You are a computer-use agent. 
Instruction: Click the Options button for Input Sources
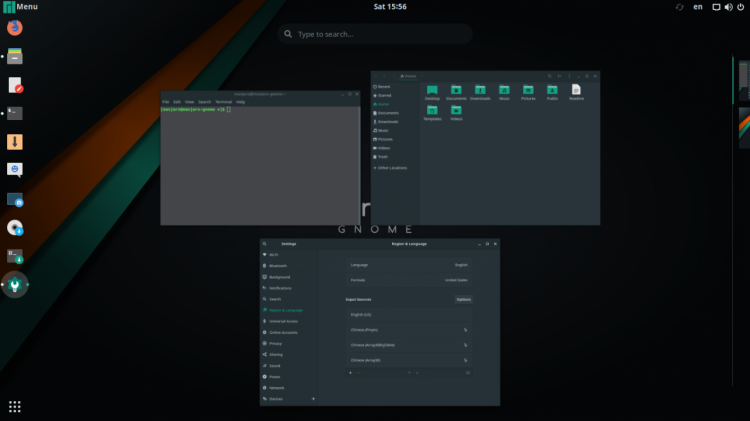click(x=463, y=299)
